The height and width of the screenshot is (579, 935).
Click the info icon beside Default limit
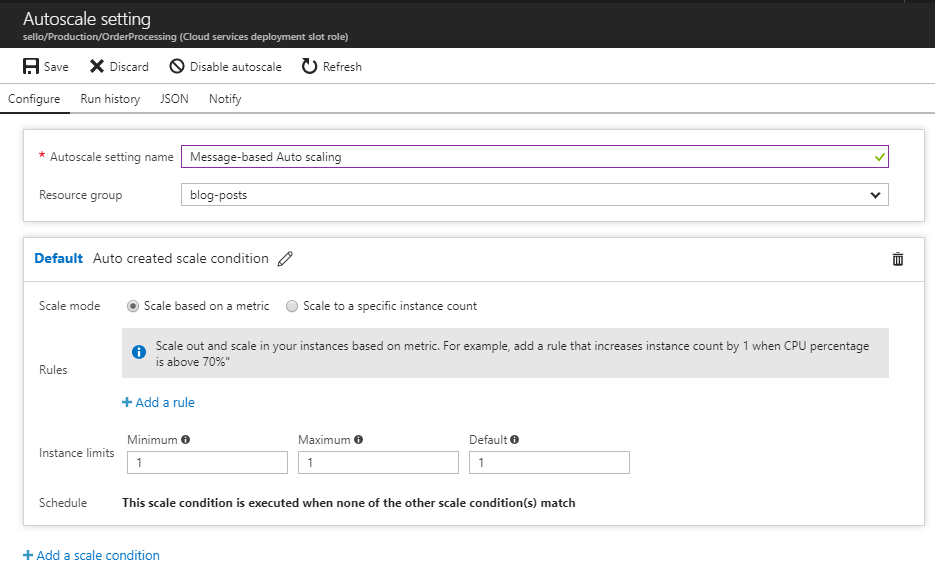click(515, 439)
